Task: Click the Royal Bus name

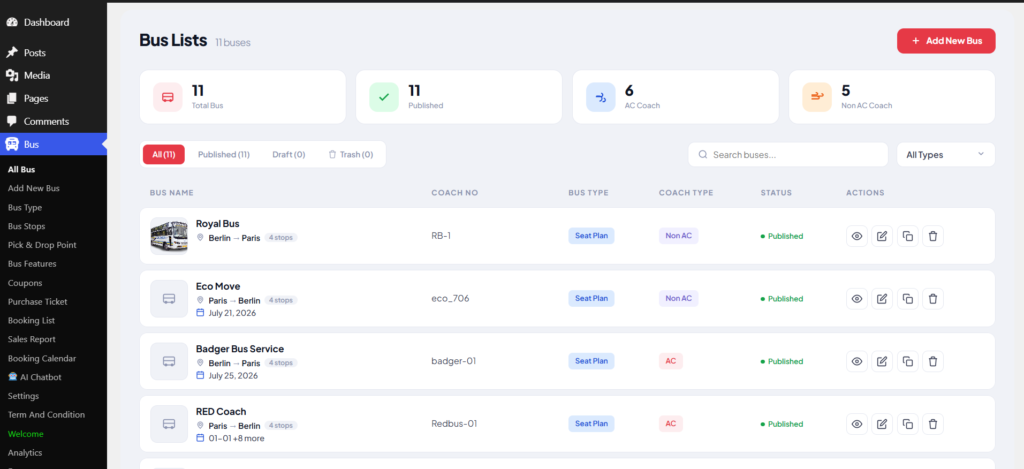Action: click(217, 223)
